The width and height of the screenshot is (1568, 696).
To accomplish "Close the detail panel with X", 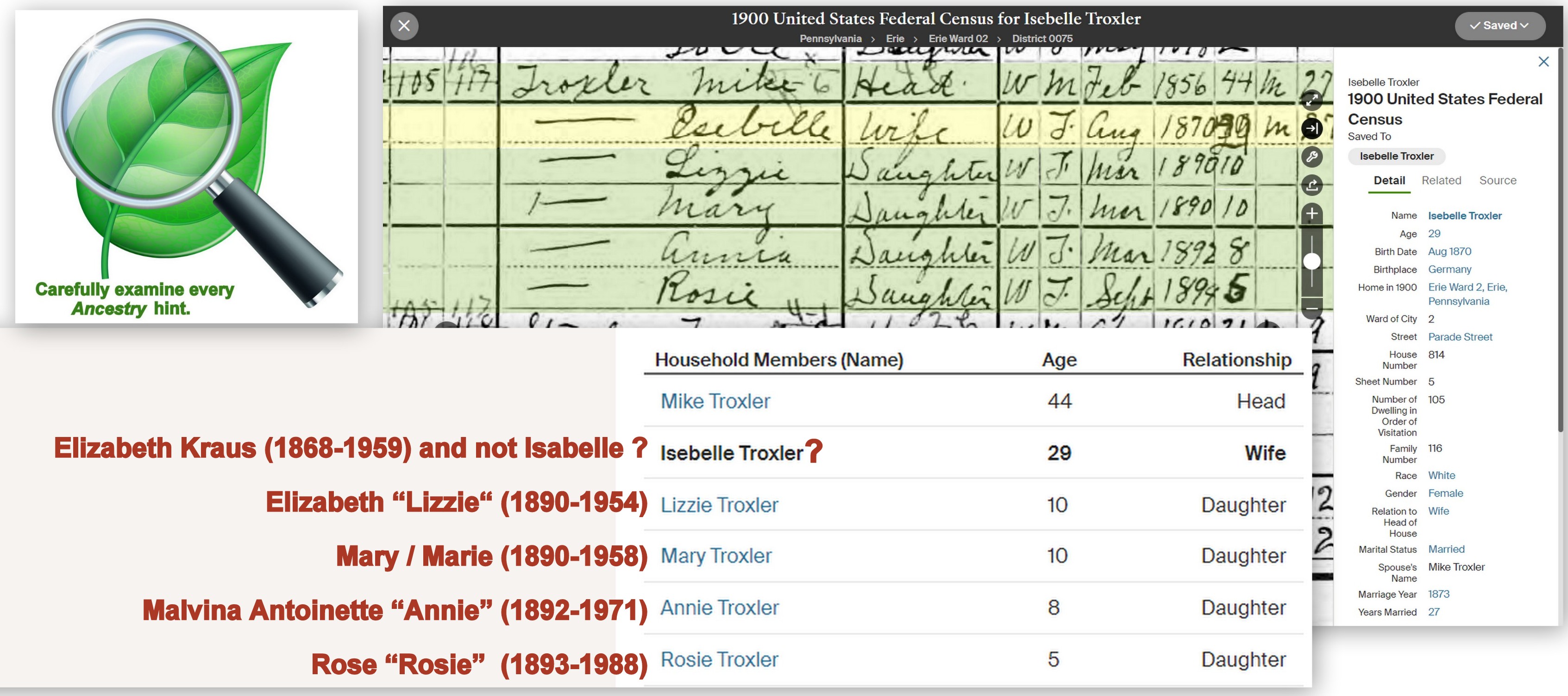I will pyautogui.click(x=1543, y=62).
